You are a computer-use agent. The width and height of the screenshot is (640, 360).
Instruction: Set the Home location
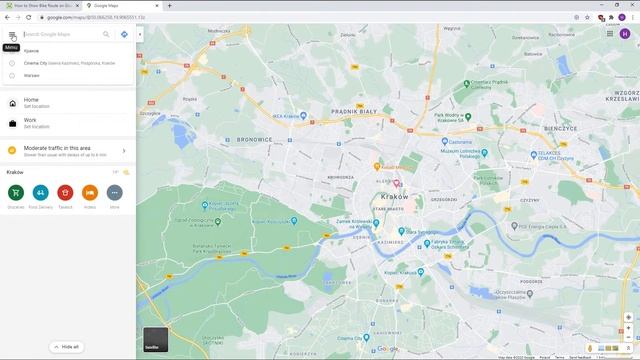[68, 103]
